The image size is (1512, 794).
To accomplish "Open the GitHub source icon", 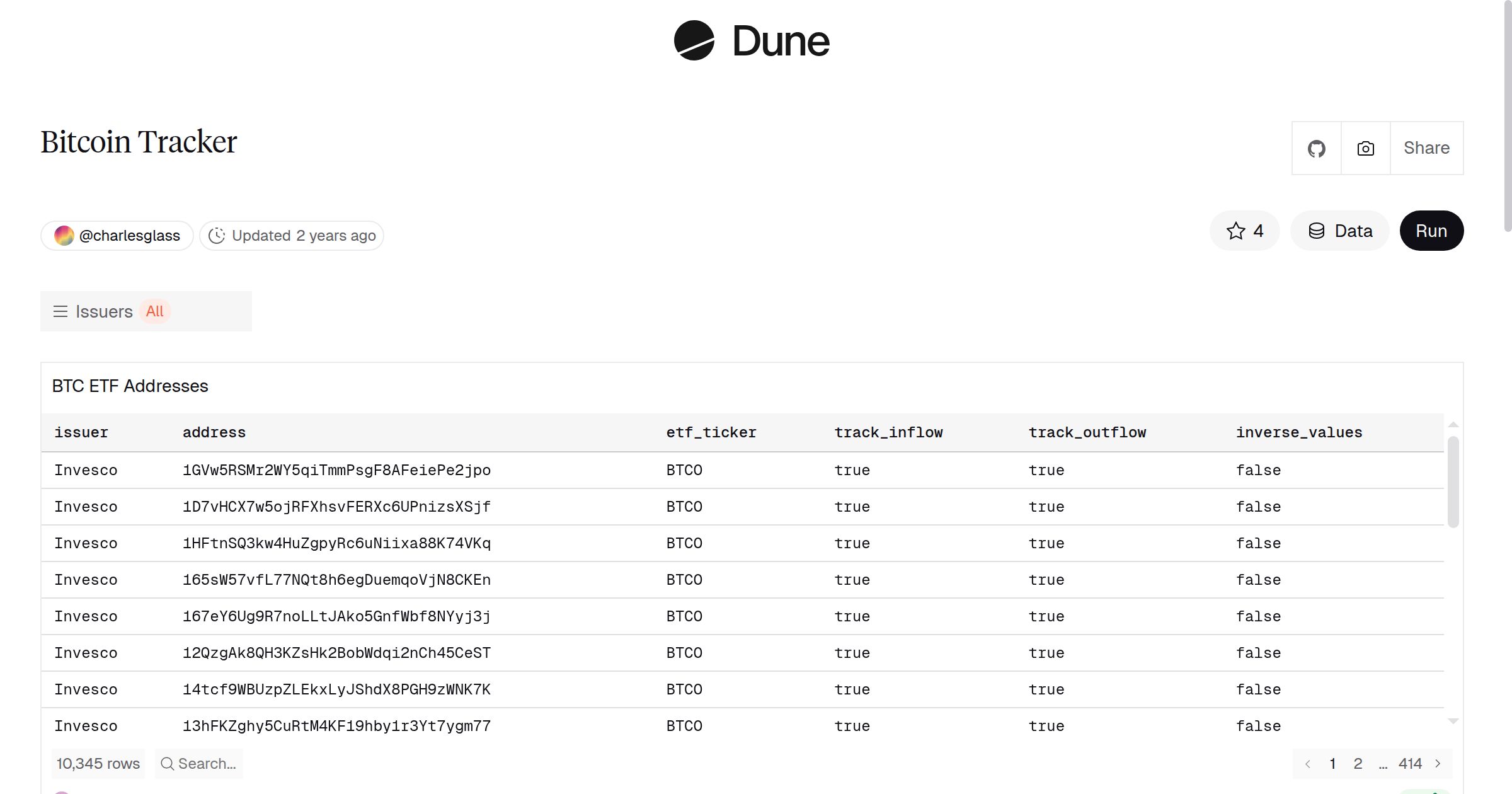I will (x=1316, y=148).
